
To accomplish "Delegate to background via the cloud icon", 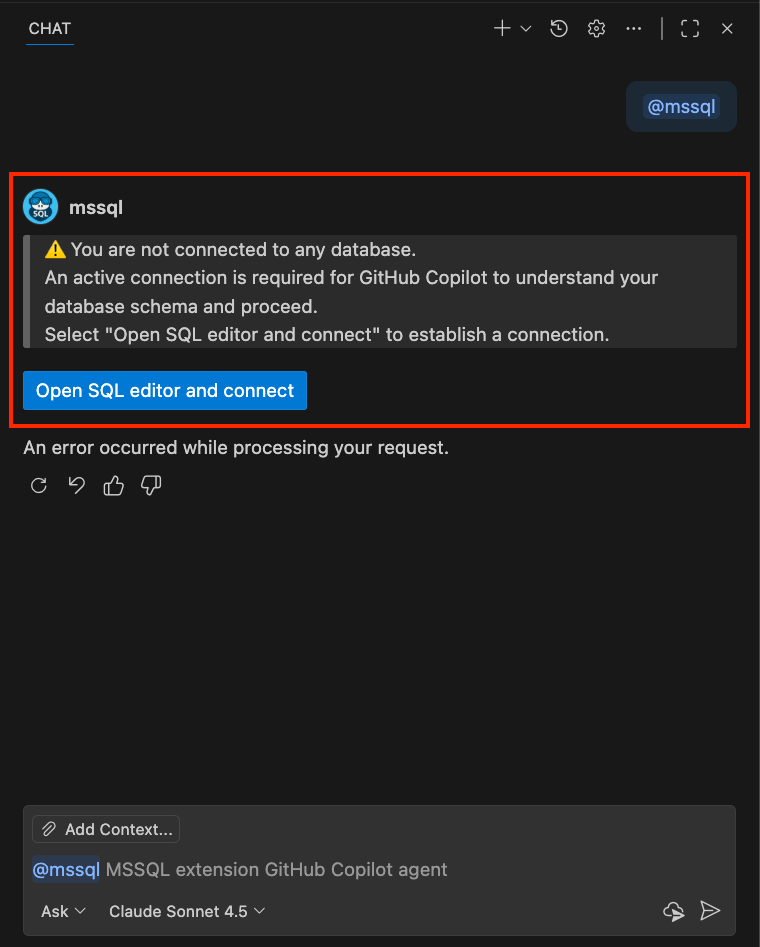I will [673, 911].
